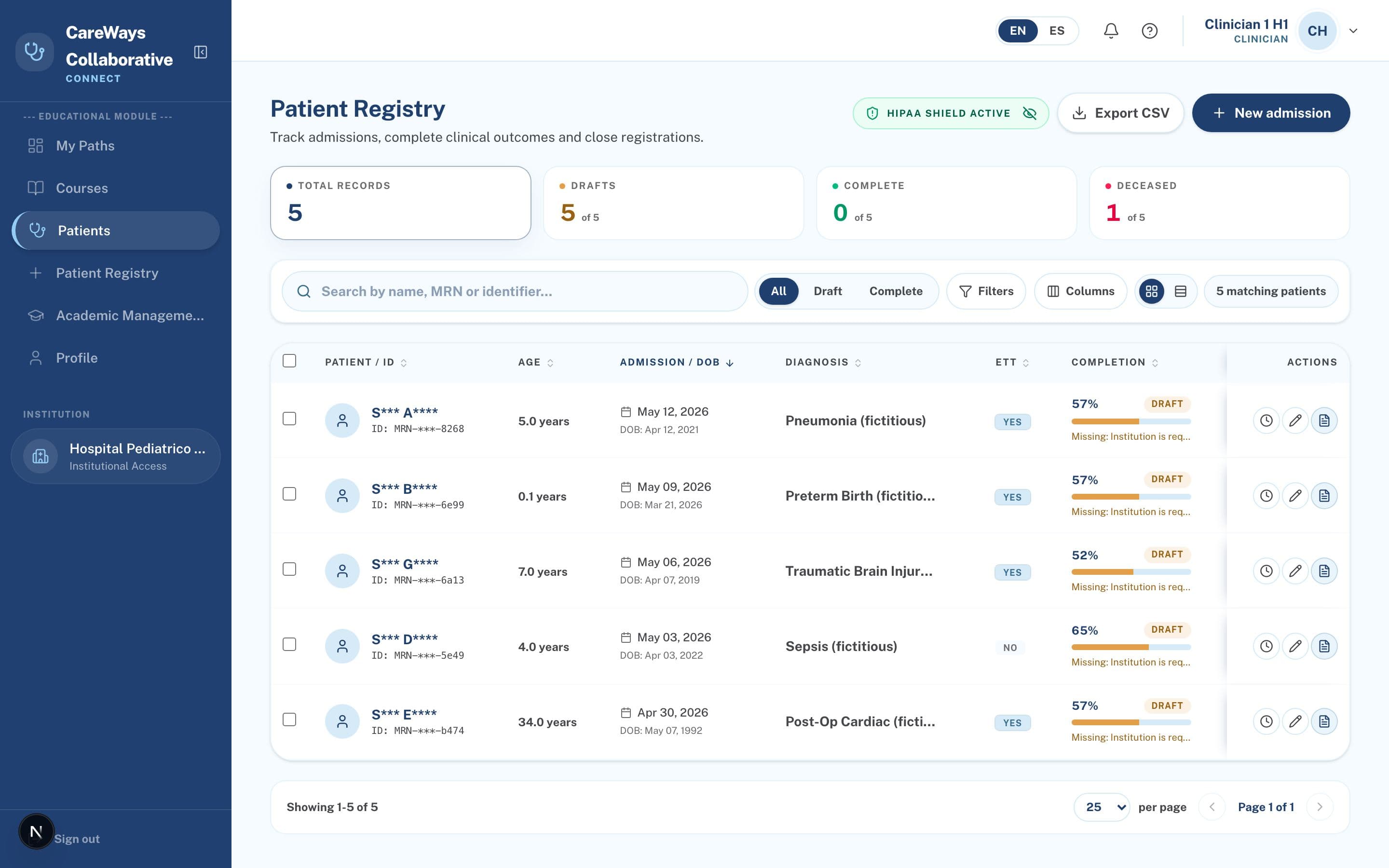This screenshot has width=1389, height=868.
Task: Open the Filters dropdown
Action: point(986,291)
